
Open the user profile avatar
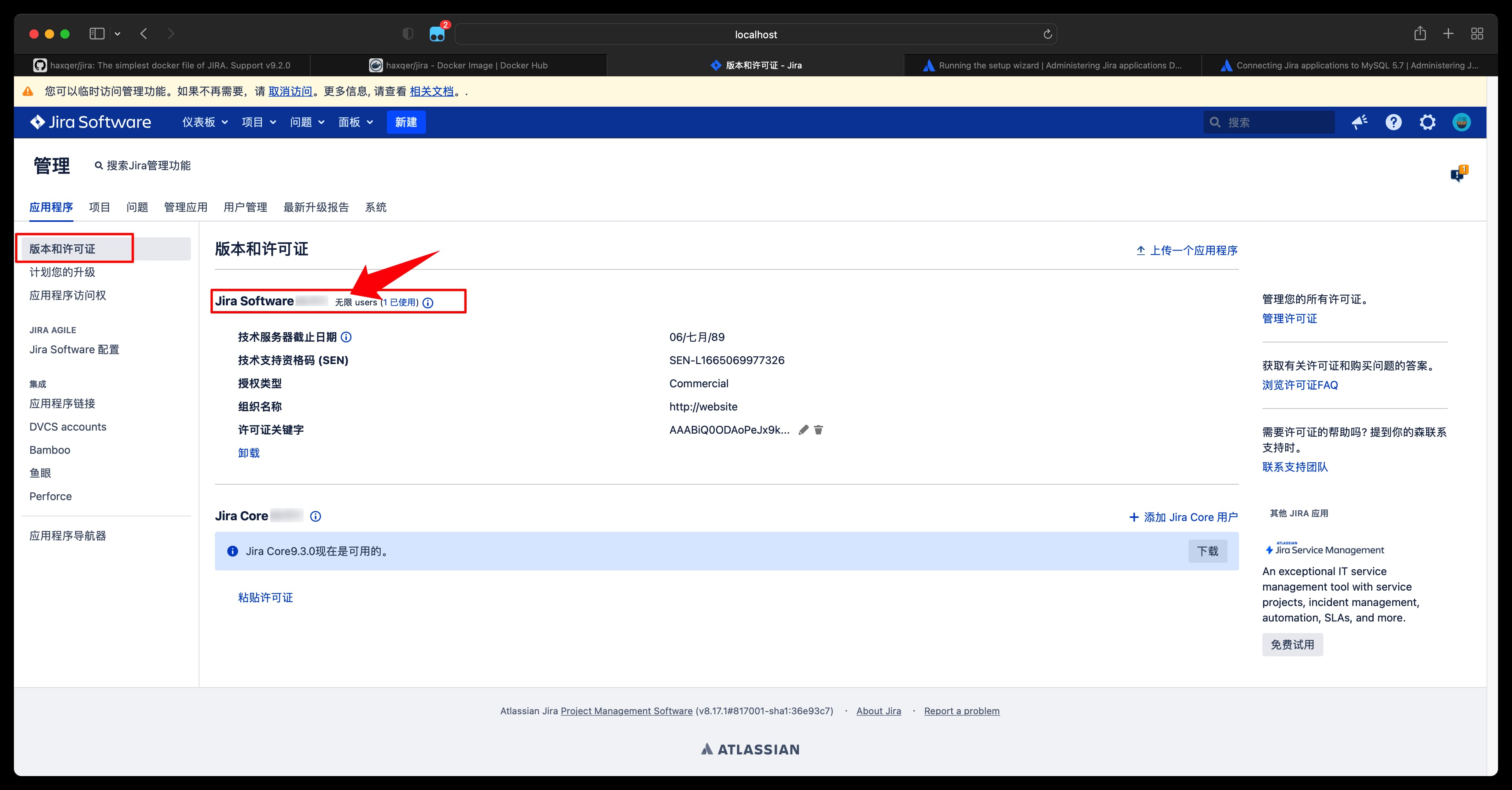click(1461, 122)
